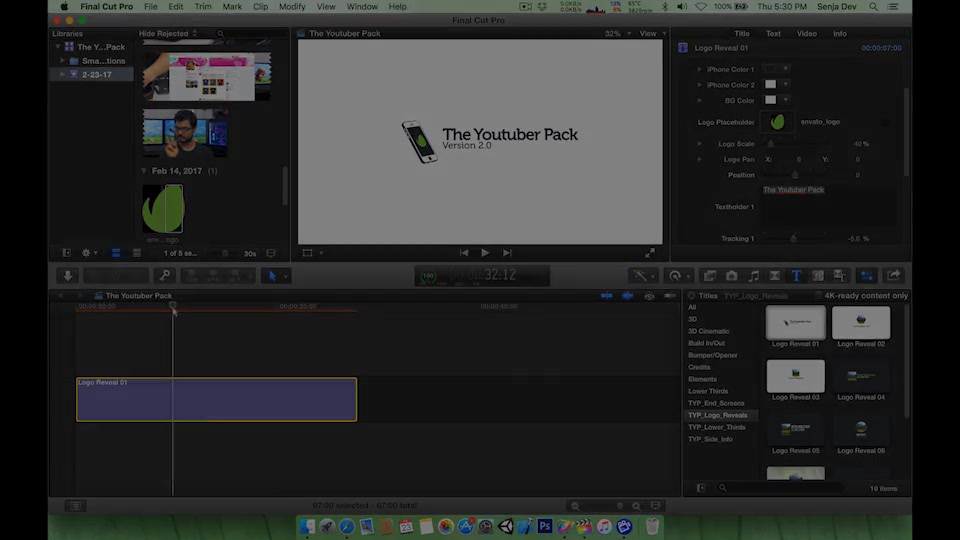This screenshot has height=540, width=960.
Task: Toggle video skimming in timeline
Action: [x=607, y=296]
